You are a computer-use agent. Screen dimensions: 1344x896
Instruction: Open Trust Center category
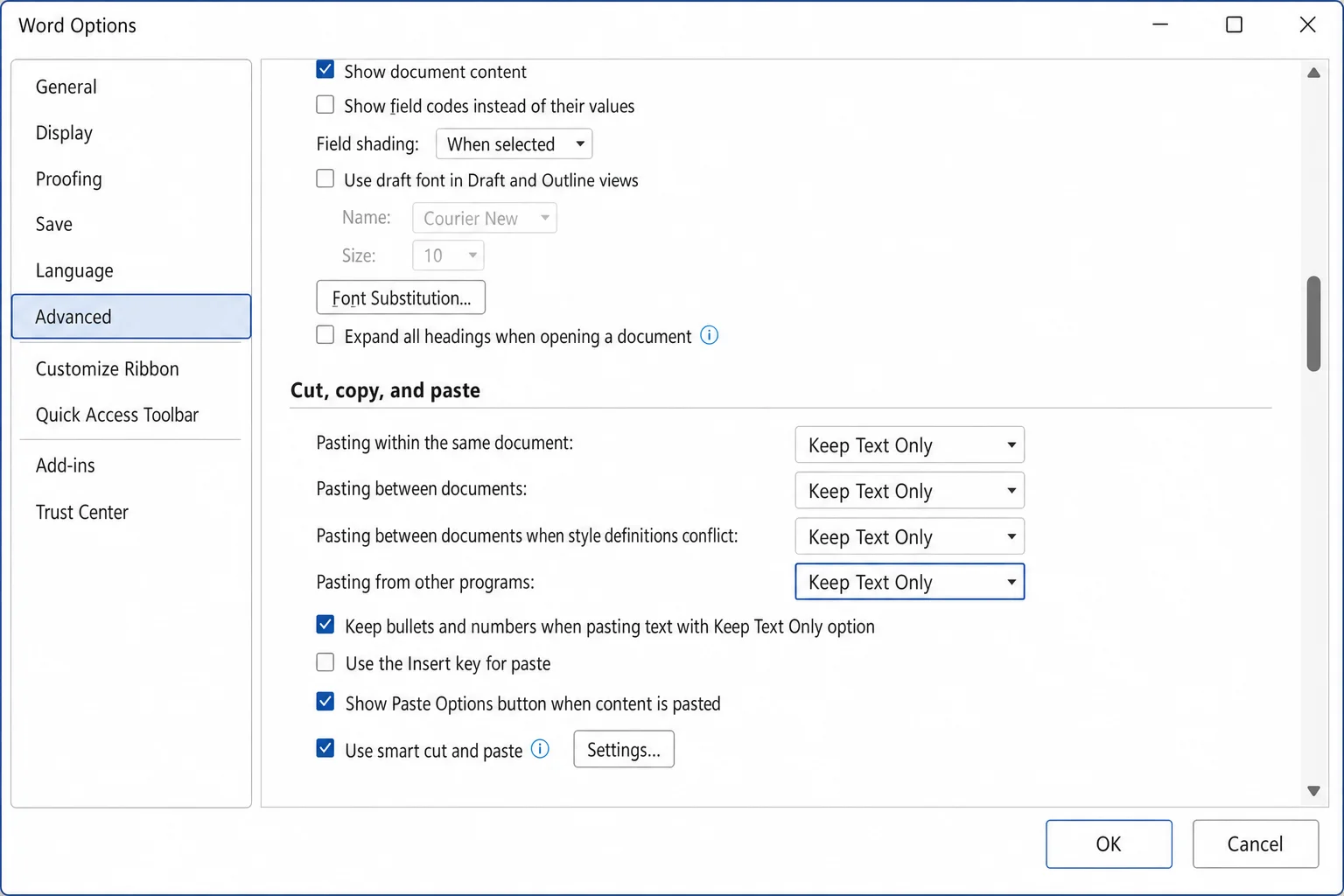point(131,512)
